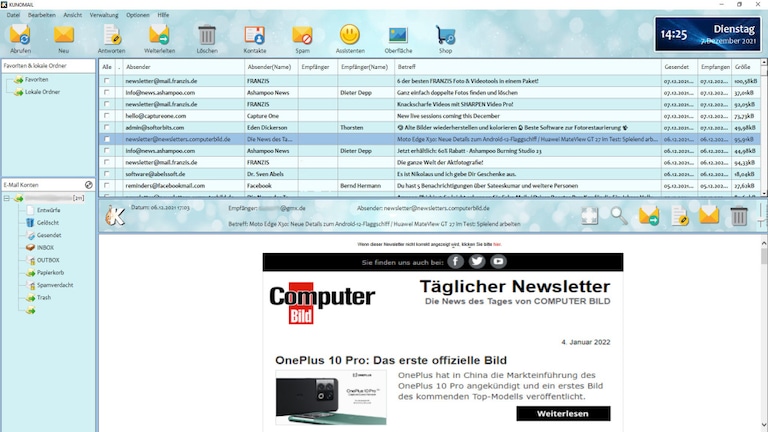Select checkbox for reminders@facebookmail.com row
Image resolution: width=768 pixels, height=432 pixels.
[x=107, y=186]
